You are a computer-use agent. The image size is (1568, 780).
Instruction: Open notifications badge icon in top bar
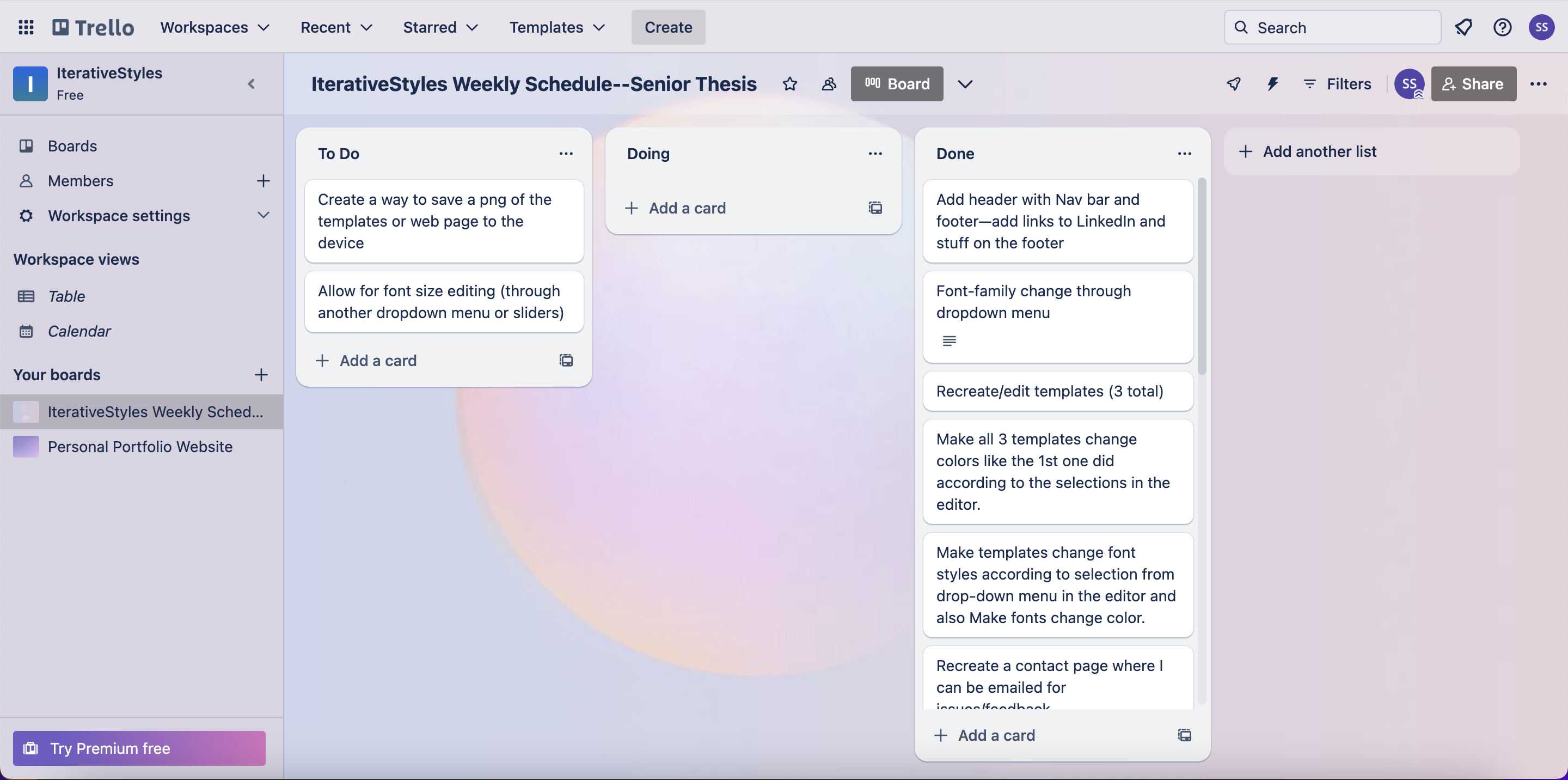point(1464,27)
